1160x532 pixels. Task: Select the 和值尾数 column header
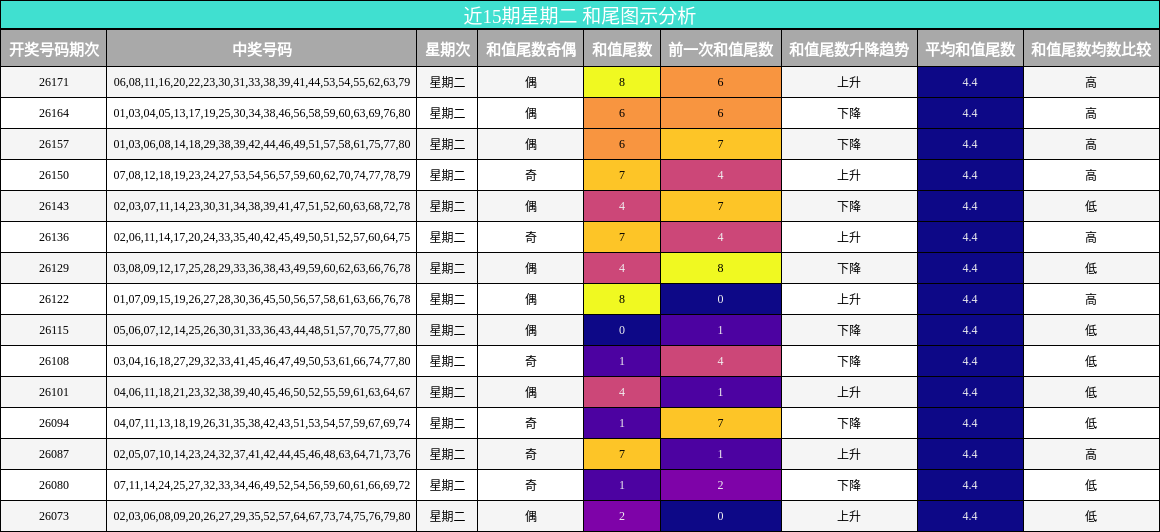tap(622, 49)
